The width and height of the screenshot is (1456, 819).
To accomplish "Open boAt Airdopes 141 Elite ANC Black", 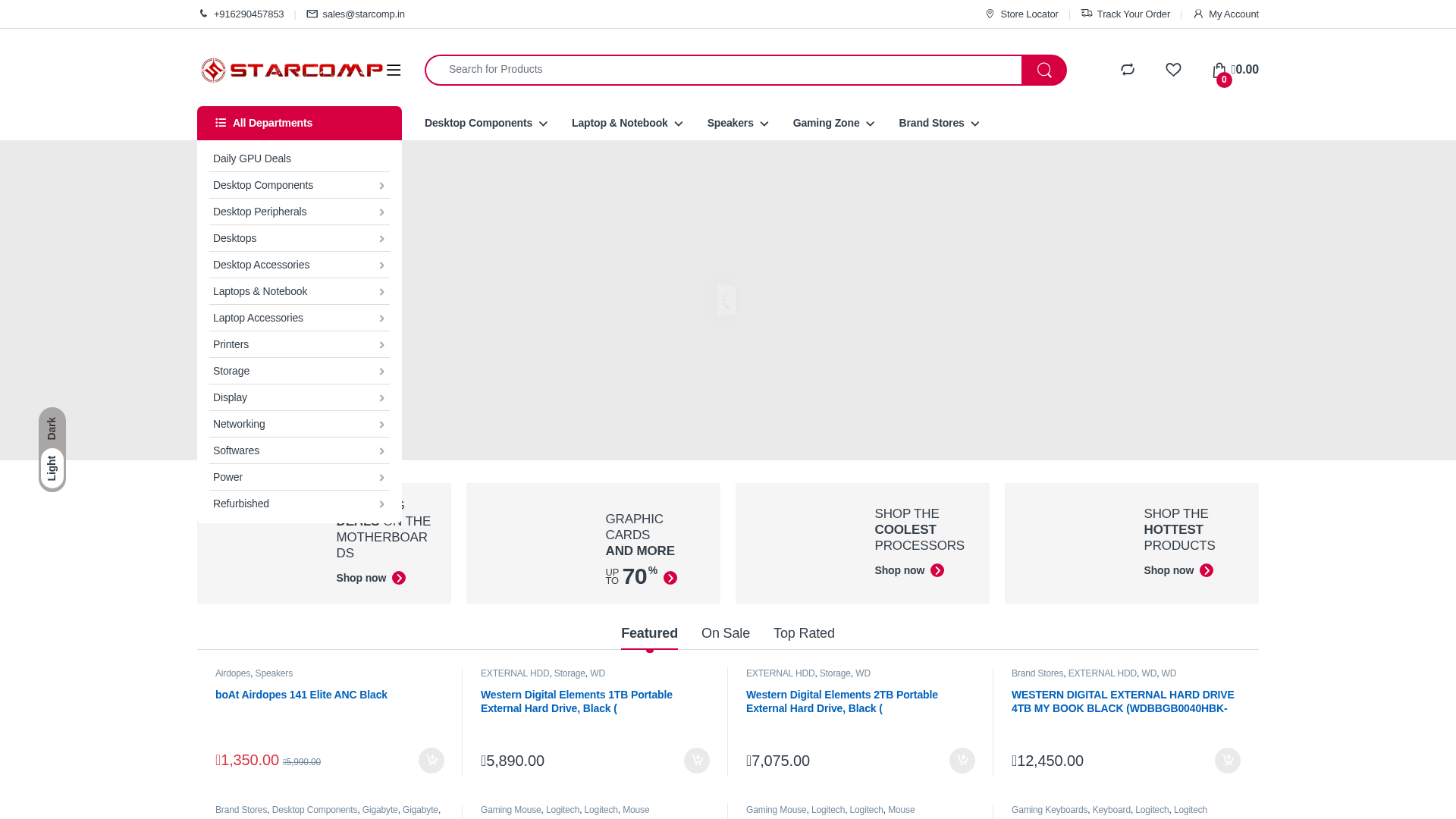I will 301,695.
